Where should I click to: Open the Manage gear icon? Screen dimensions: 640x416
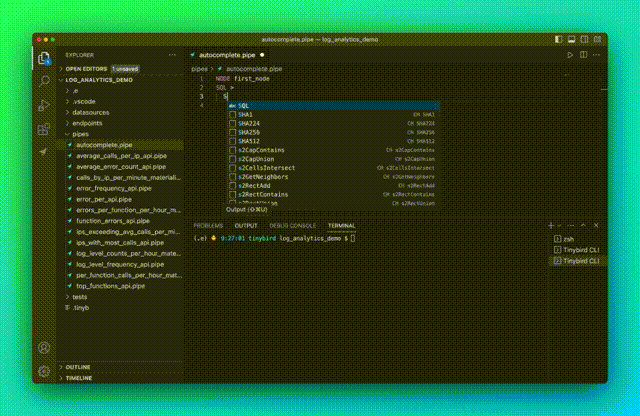click(x=44, y=371)
